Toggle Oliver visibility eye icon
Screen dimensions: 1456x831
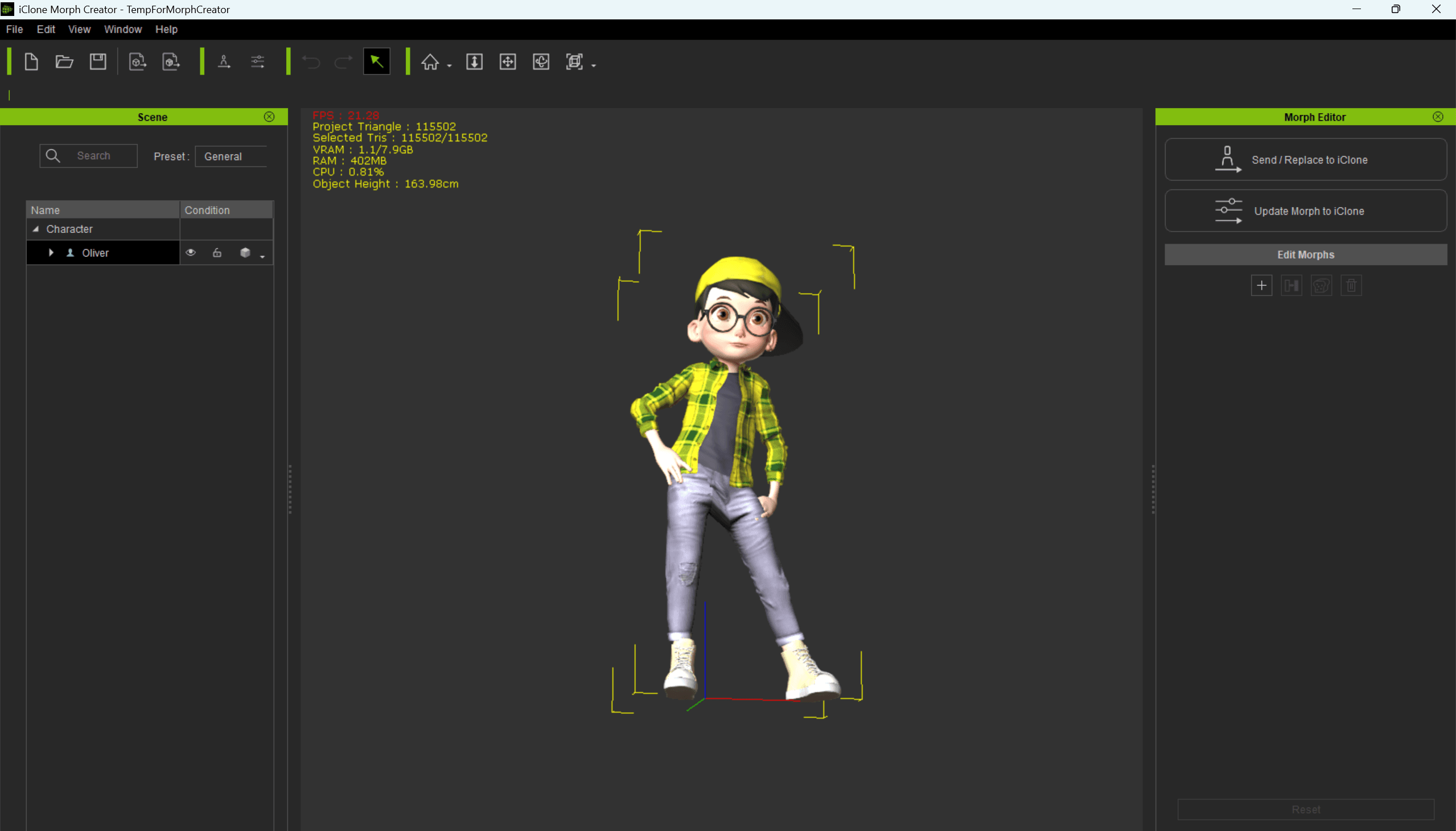click(x=191, y=252)
